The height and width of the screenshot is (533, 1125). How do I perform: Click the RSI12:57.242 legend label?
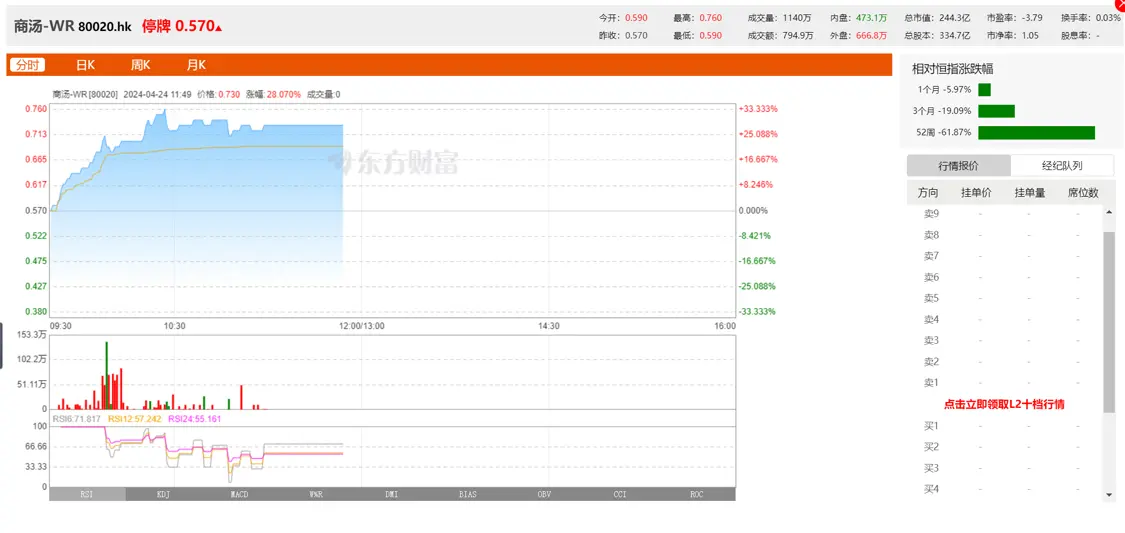tap(134, 418)
